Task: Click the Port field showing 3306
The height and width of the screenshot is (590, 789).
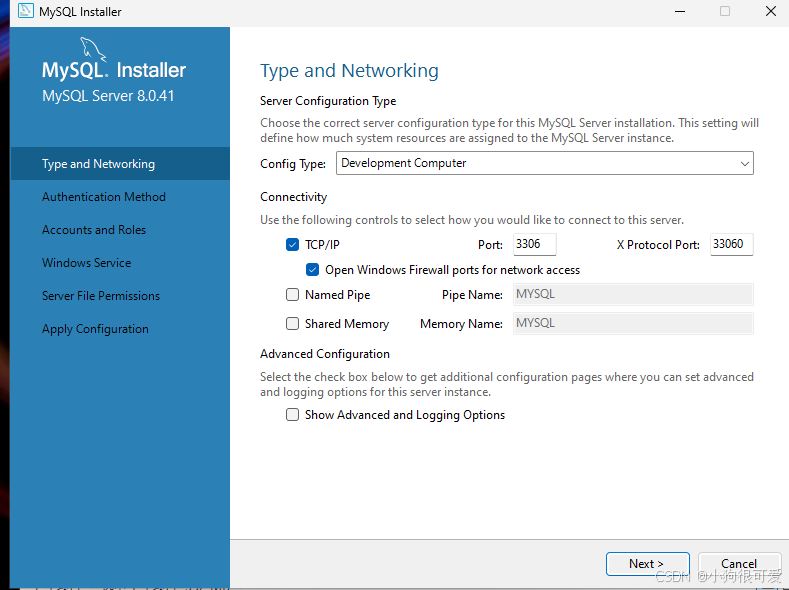Action: point(534,244)
